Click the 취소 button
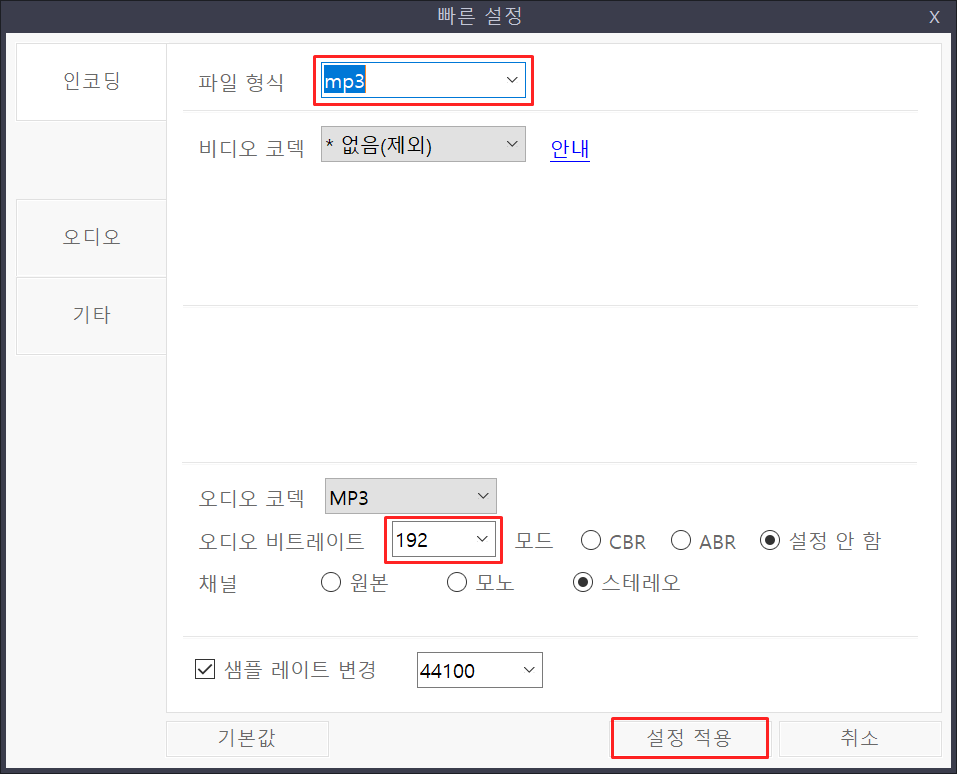 click(860, 739)
